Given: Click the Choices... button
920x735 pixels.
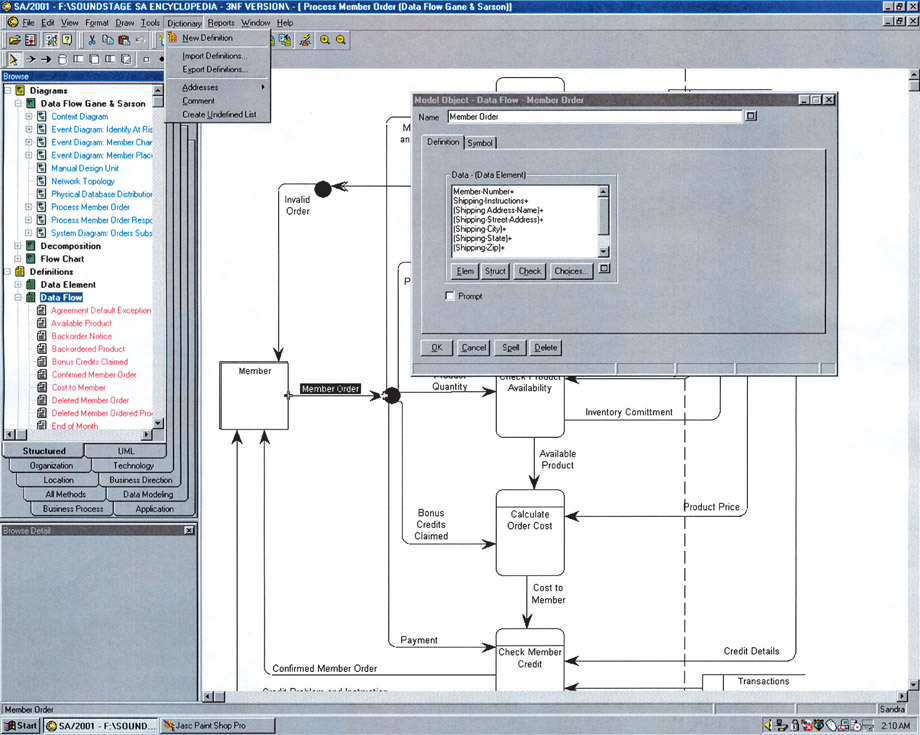Looking at the screenshot, I should pos(571,271).
